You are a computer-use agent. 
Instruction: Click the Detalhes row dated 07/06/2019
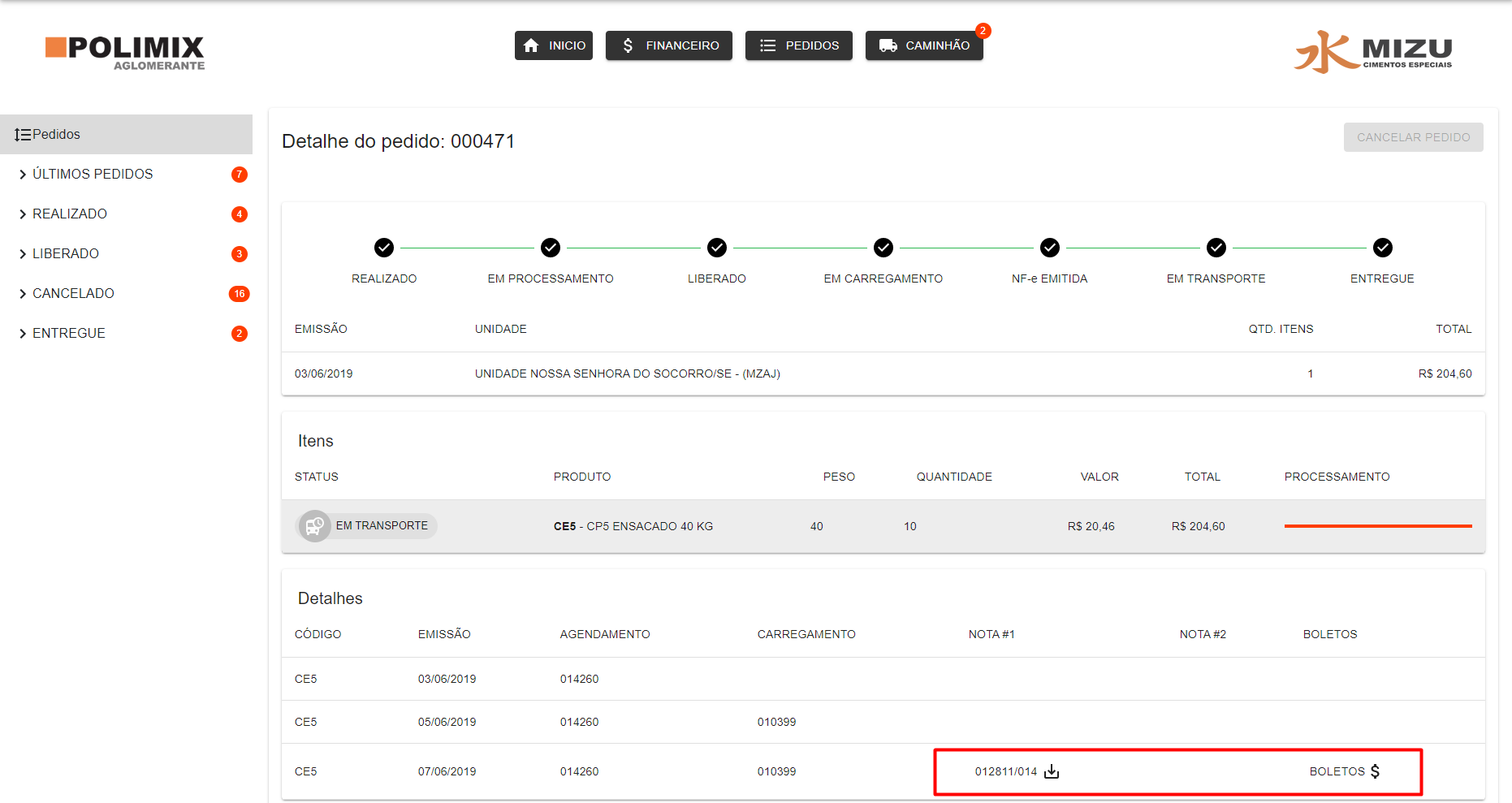(x=883, y=771)
